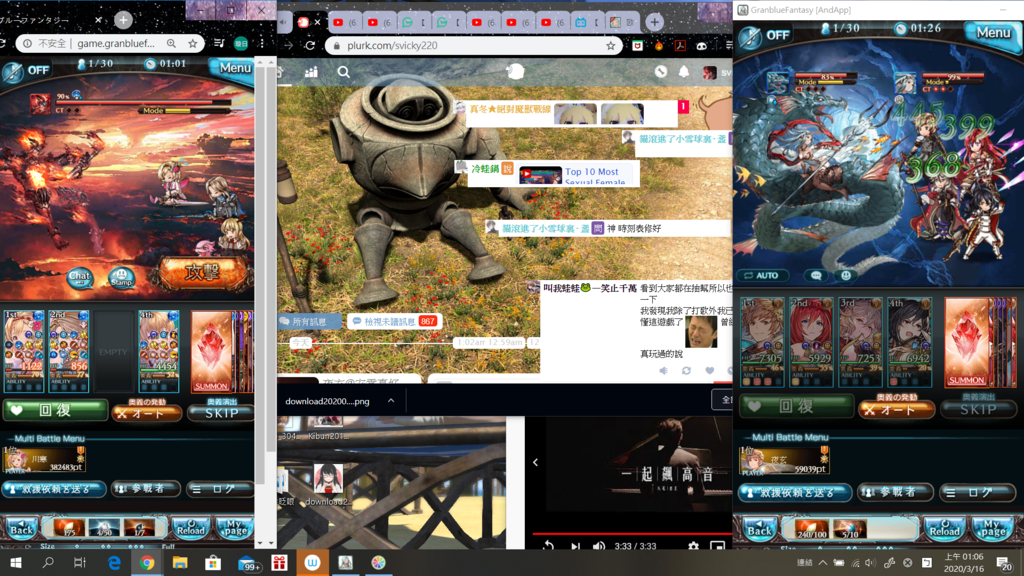
Task: Click video progress bar in YouTube player
Action: (x=632, y=534)
